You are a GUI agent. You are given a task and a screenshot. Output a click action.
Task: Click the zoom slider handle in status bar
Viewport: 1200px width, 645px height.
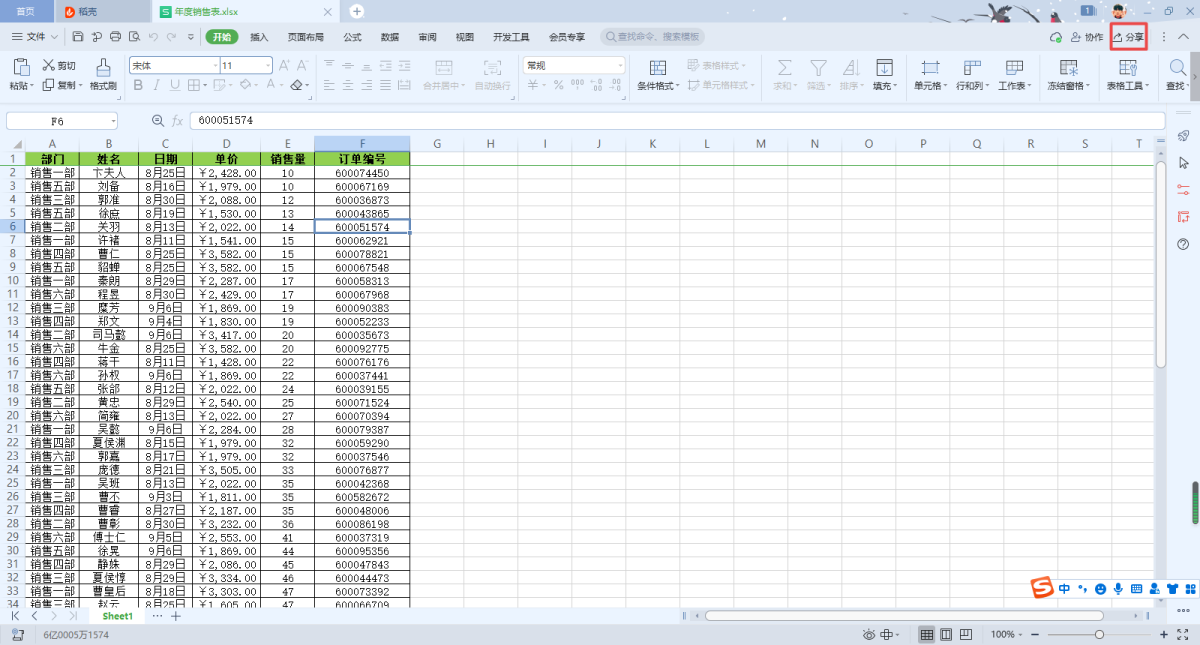[x=1099, y=635]
